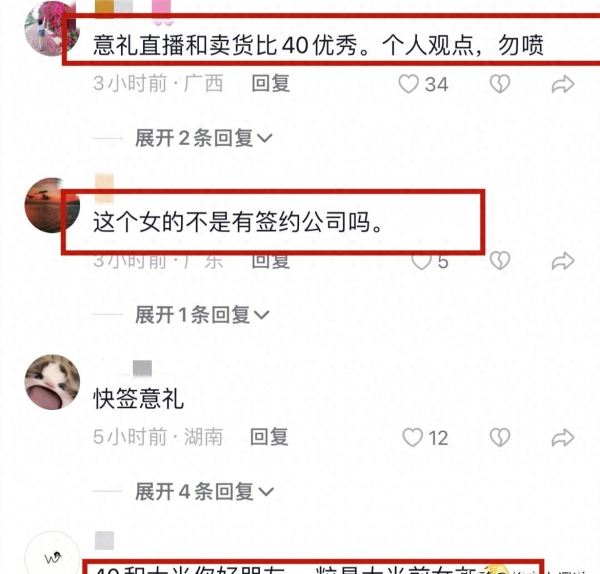600x574 pixels.
Task: Share the comment from 广西
Action: 563,84
